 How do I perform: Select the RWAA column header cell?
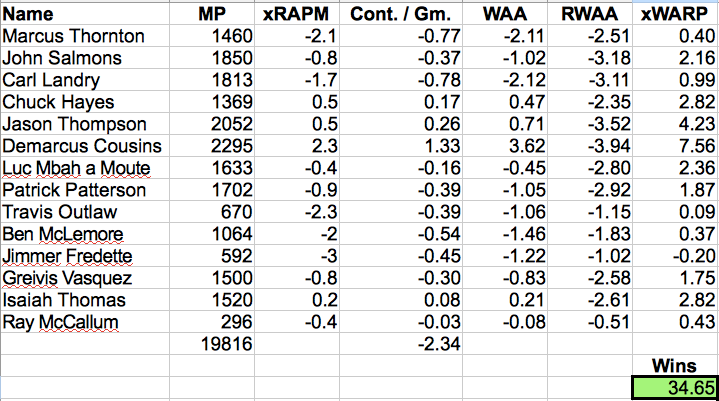[x=590, y=14]
